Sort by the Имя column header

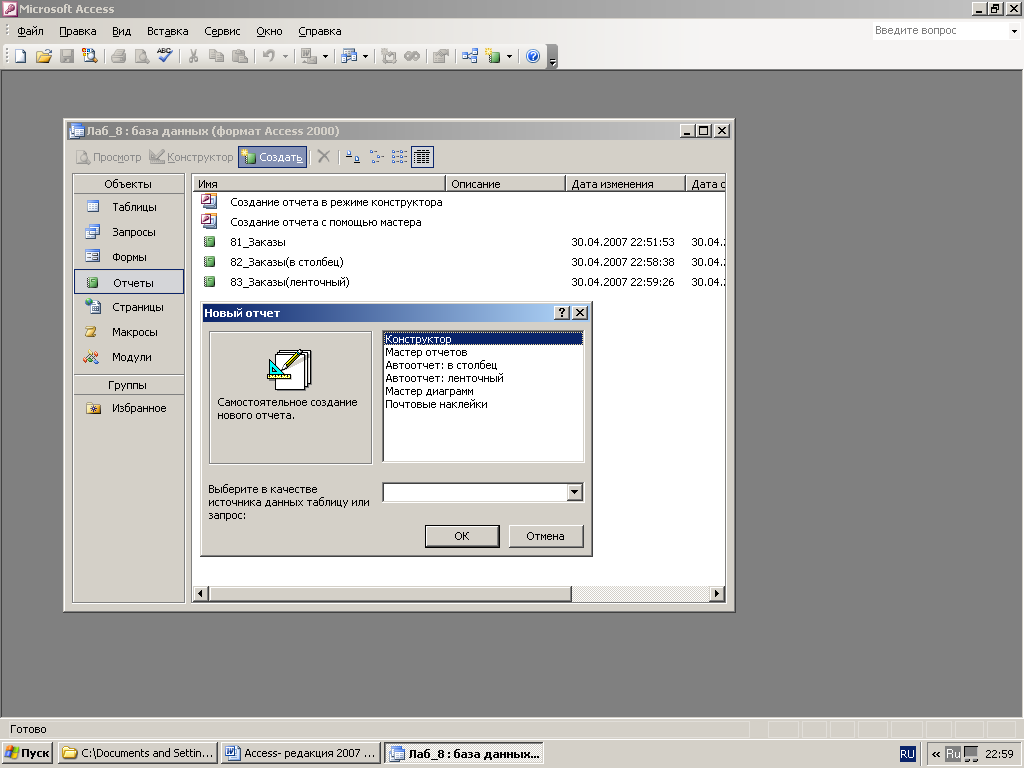[319, 184]
